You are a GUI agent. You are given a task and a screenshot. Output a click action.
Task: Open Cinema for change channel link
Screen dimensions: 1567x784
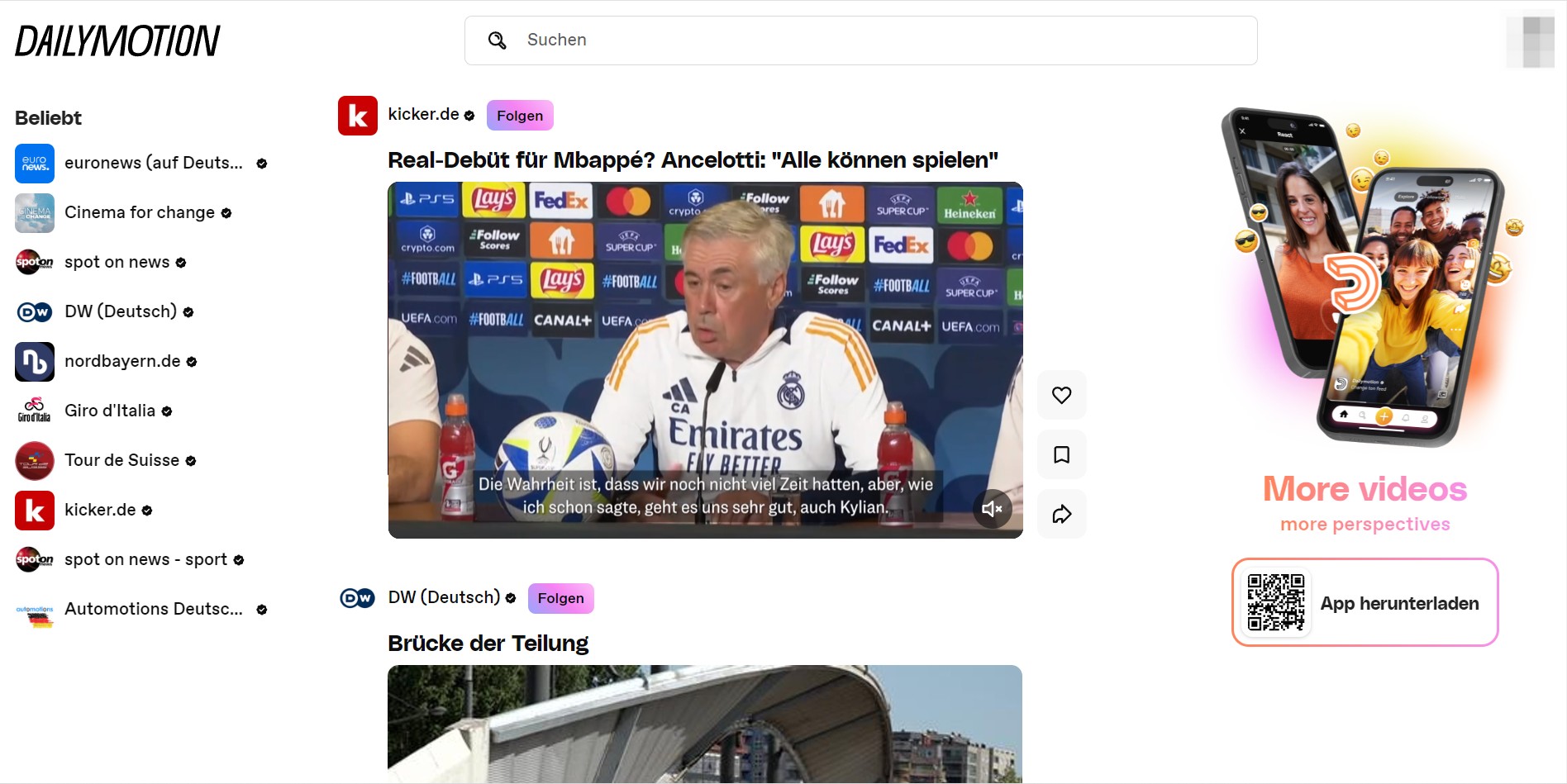pyautogui.click(x=140, y=212)
